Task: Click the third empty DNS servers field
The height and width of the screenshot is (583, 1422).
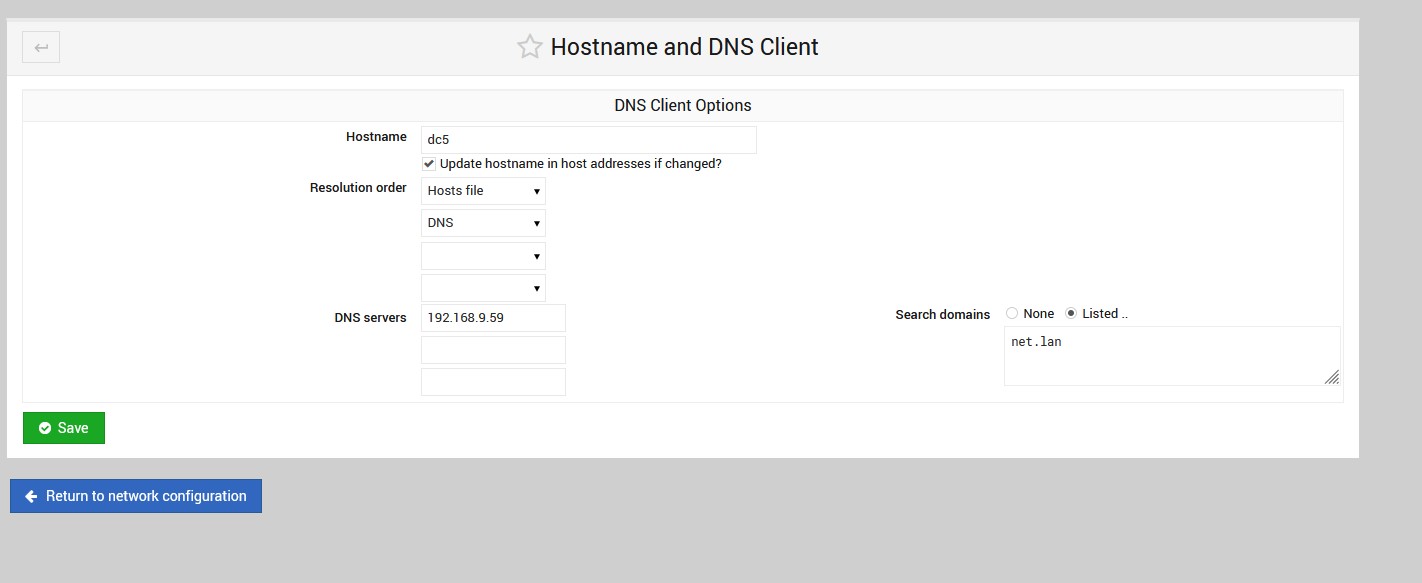Action: click(493, 382)
